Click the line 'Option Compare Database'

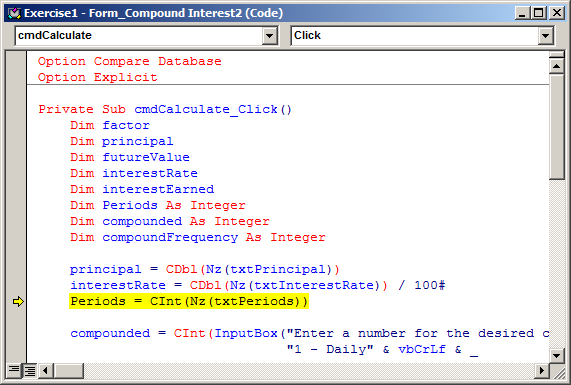click(129, 61)
